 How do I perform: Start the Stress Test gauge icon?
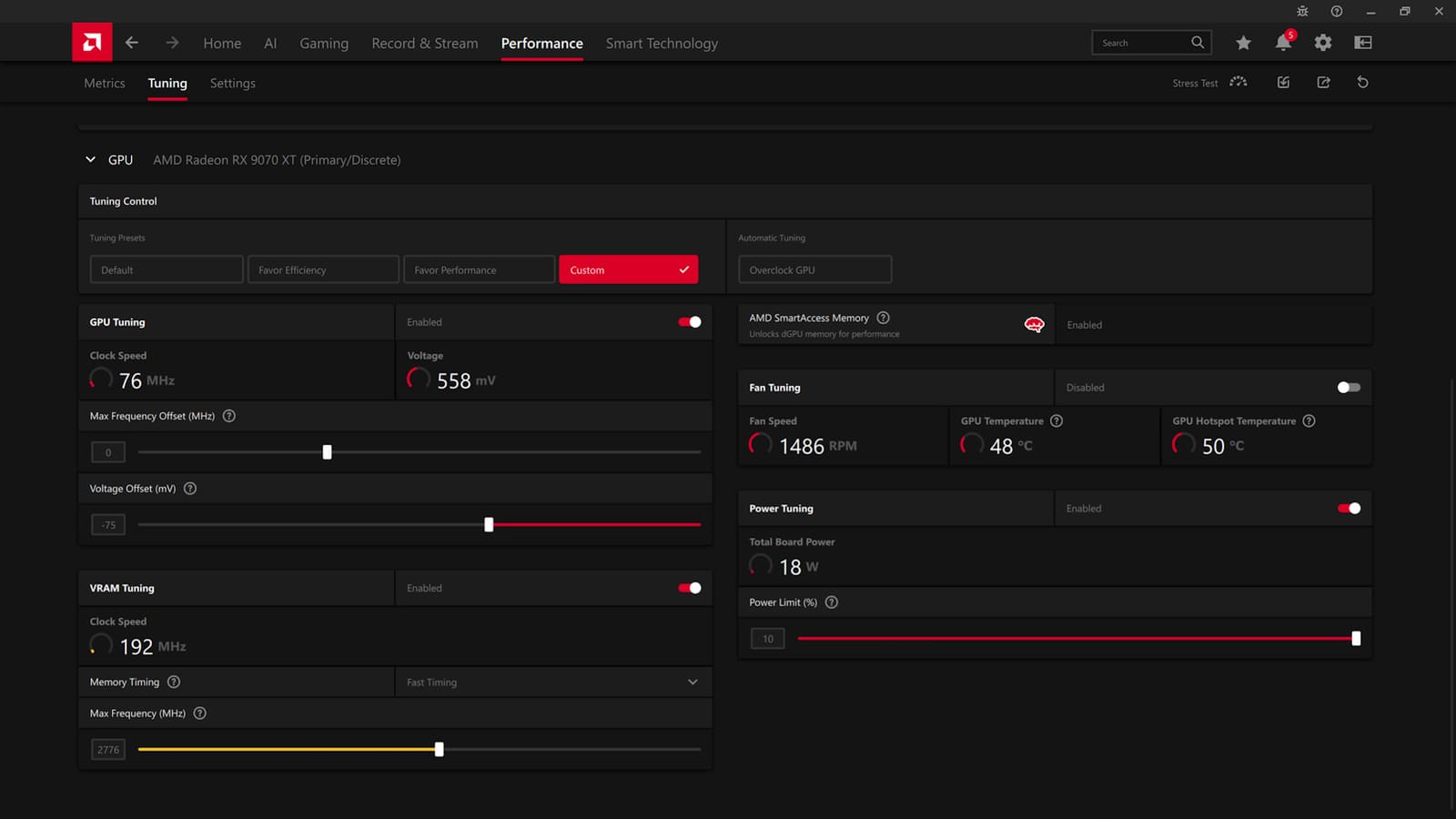click(1239, 82)
